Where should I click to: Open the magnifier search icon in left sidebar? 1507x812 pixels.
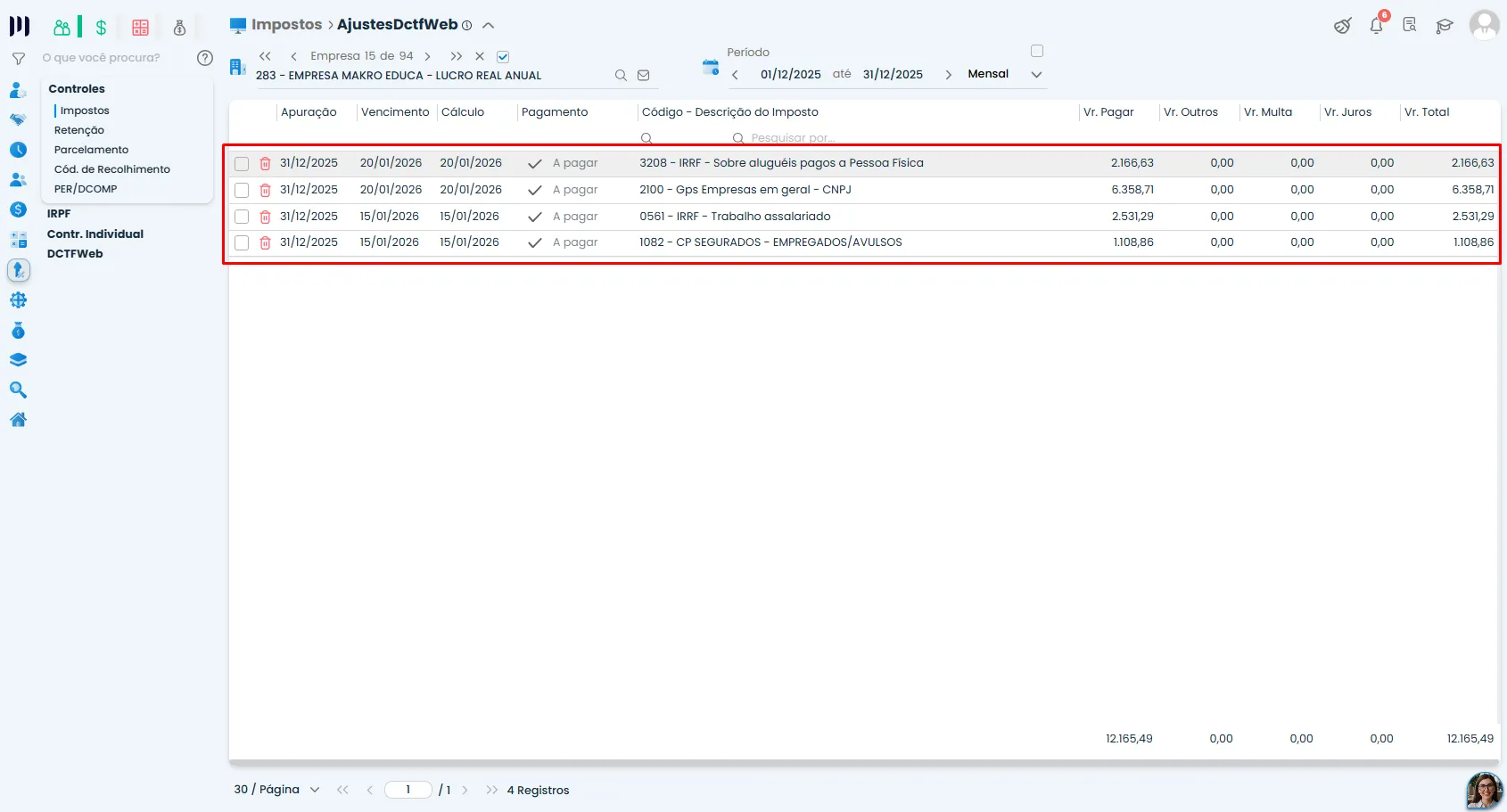tap(18, 390)
